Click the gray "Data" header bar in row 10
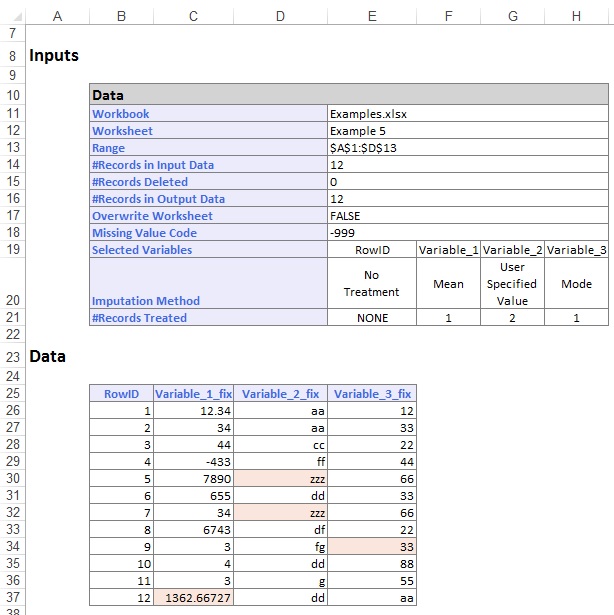Screen dimensions: 614x615 coord(348,96)
